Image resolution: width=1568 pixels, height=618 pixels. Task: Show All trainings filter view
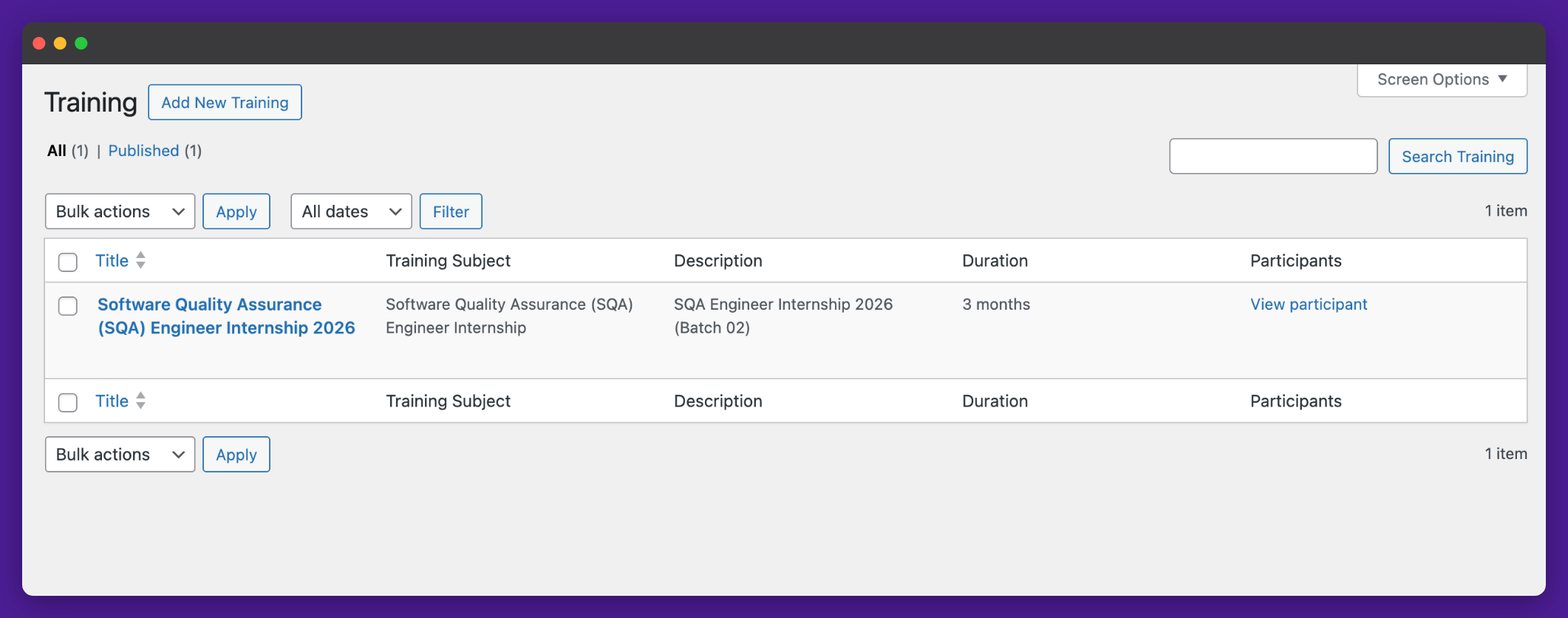(x=57, y=151)
